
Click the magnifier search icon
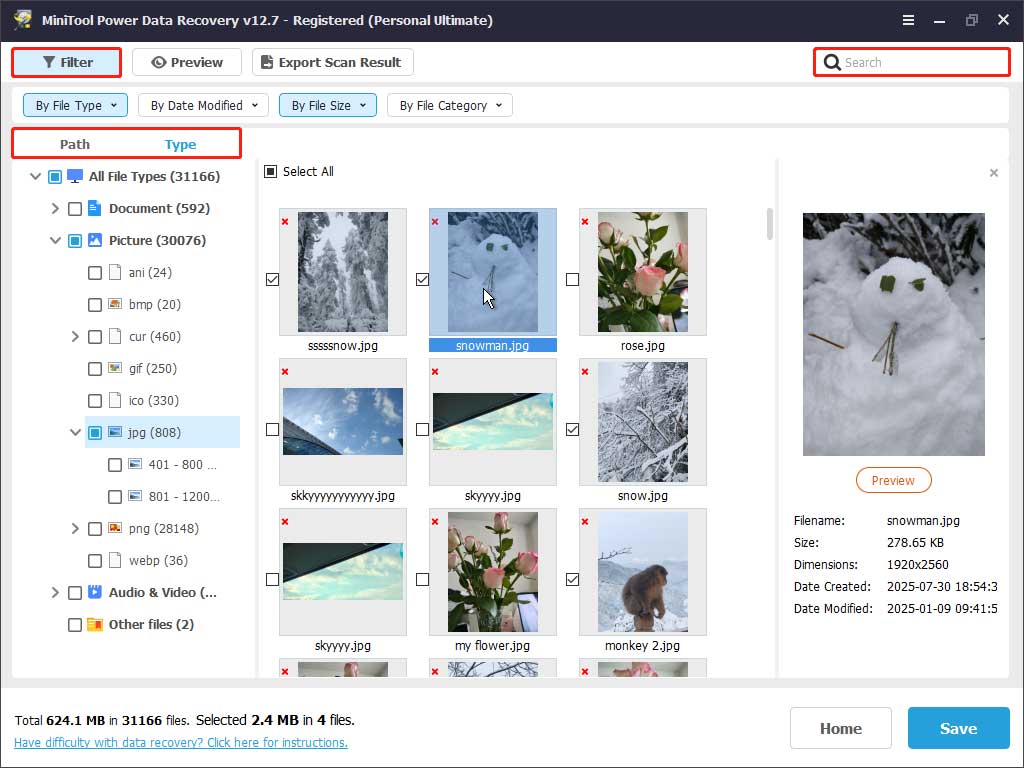[x=831, y=63]
